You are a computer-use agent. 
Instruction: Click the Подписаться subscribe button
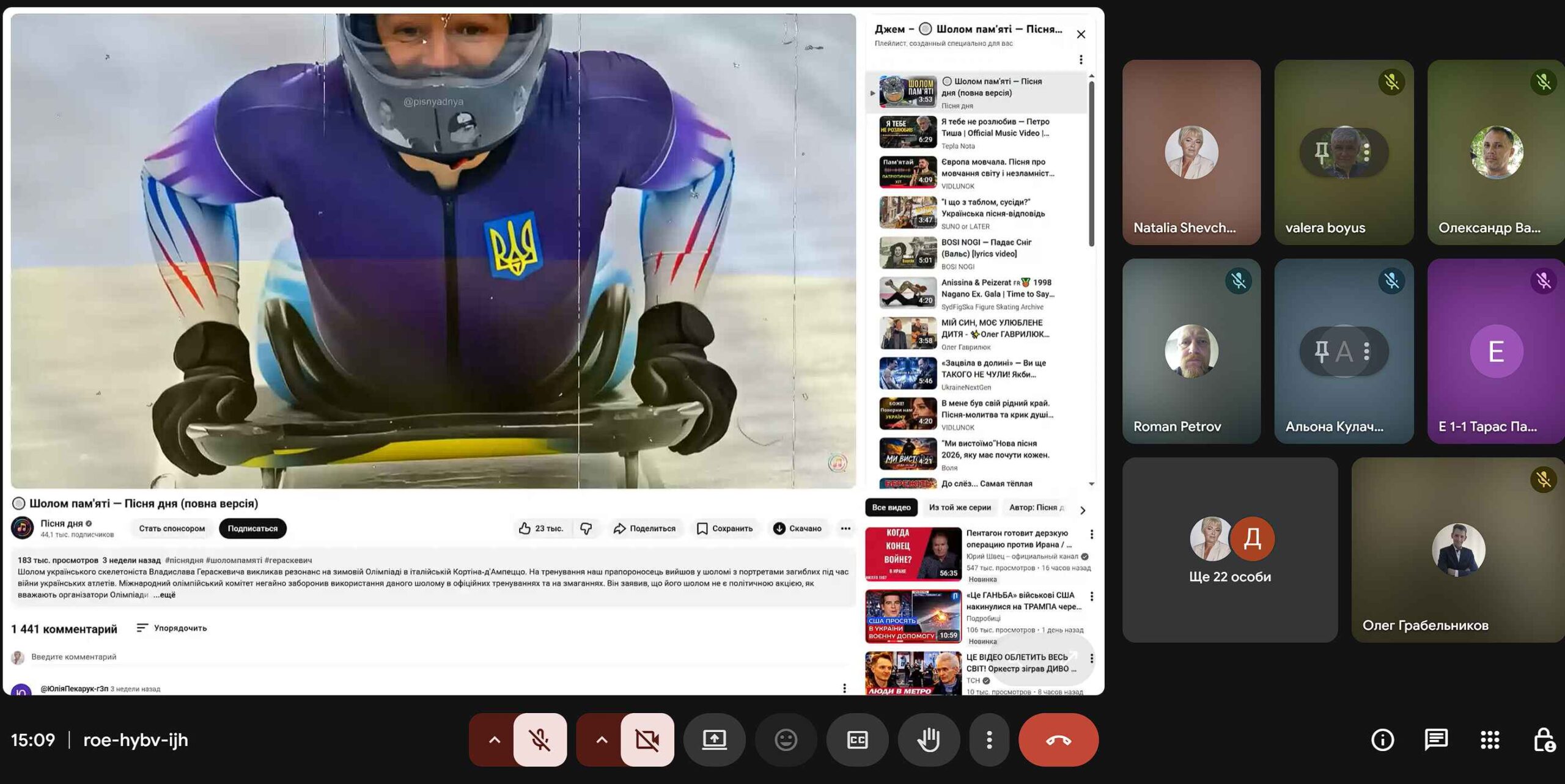[x=252, y=529]
